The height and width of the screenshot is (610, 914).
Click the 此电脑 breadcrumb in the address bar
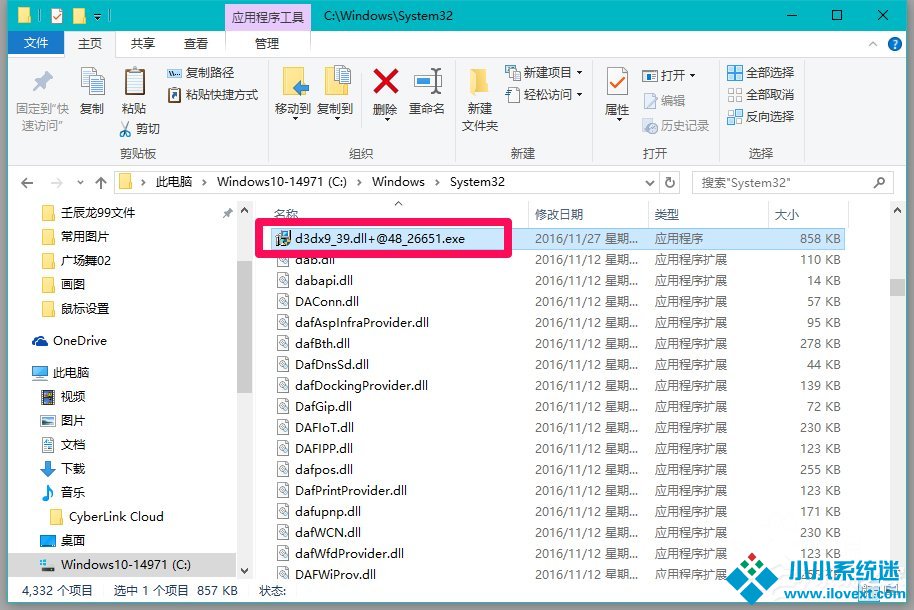pyautogui.click(x=174, y=182)
